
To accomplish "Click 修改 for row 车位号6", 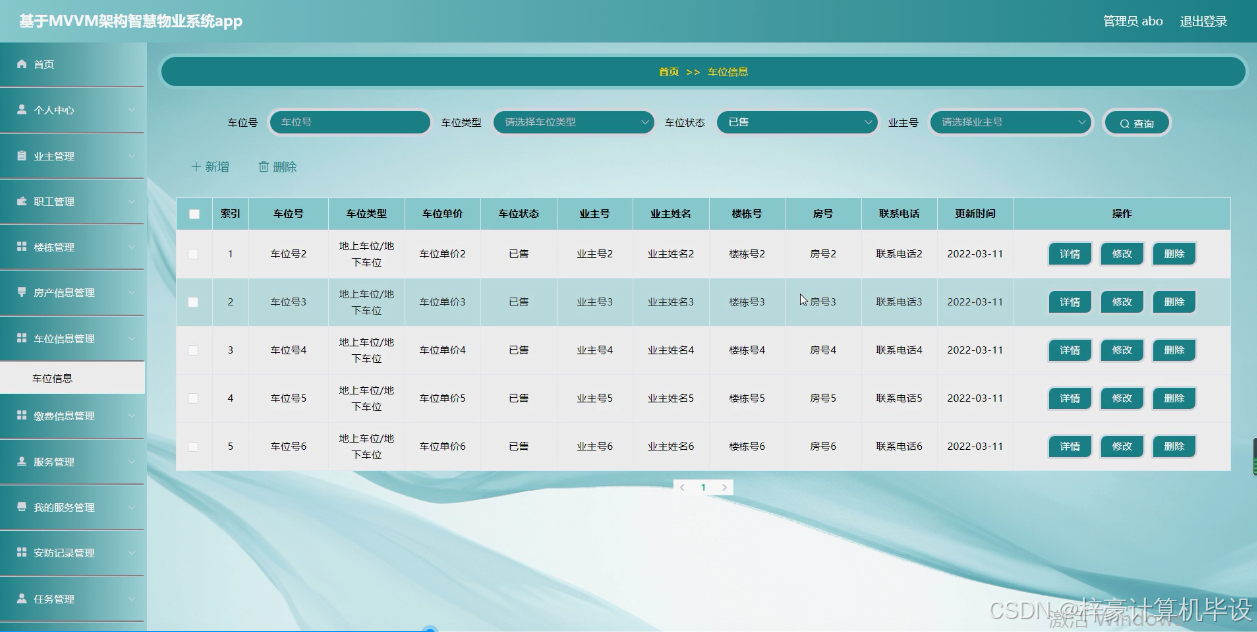I will 1122,446.
